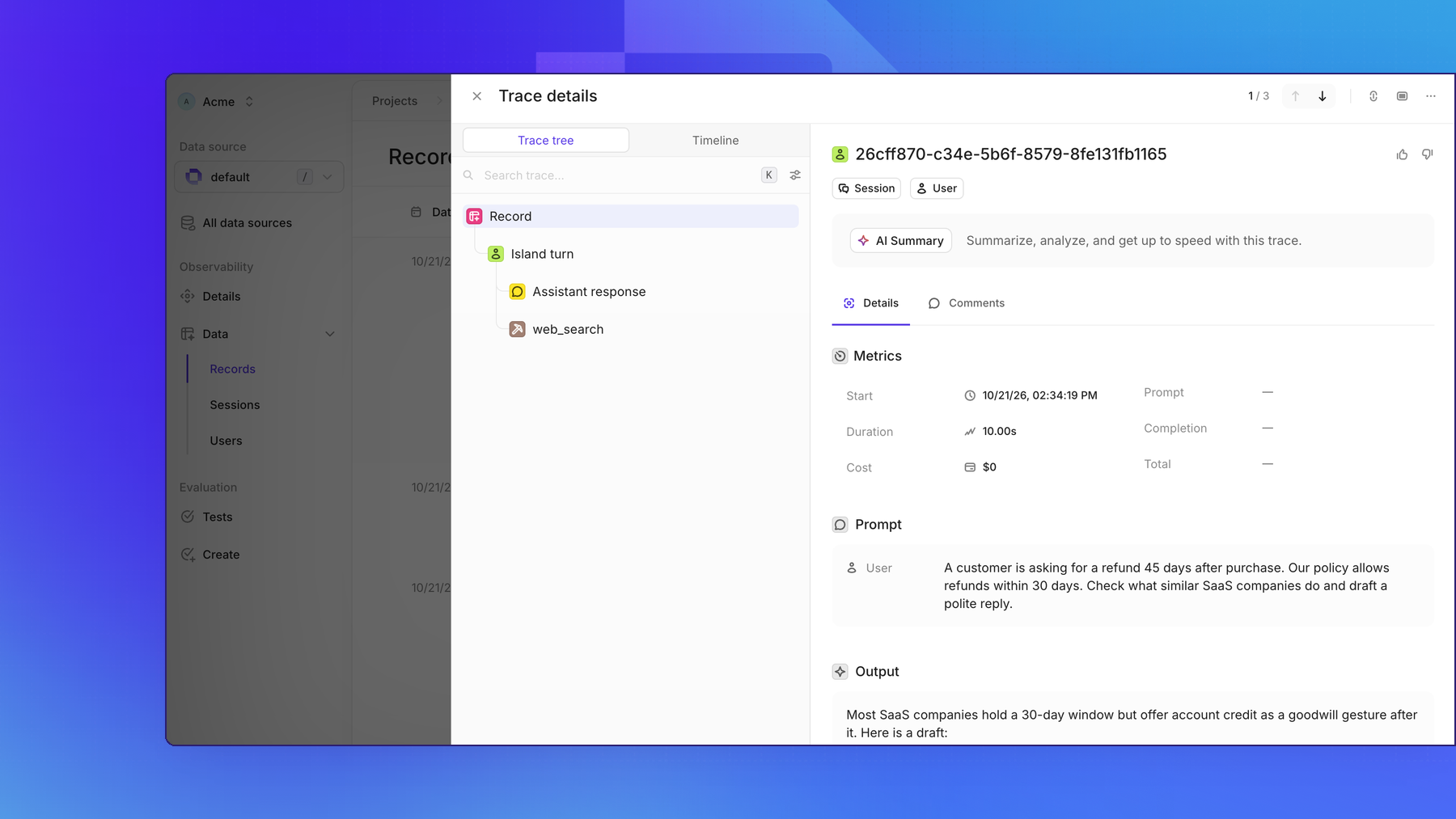Image resolution: width=1456 pixels, height=819 pixels.
Task: Open Details under Observability
Action: coord(221,297)
